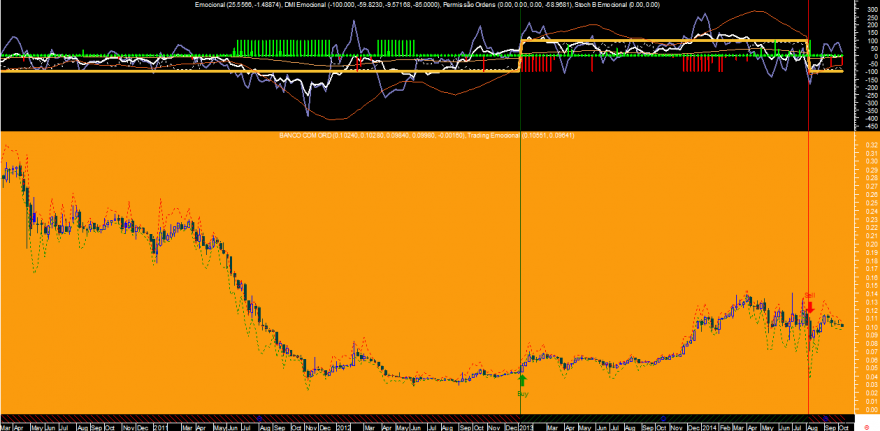This screenshot has height=431, width=880.
Task: Click the '2011' year label on date axis
Action: coord(161,428)
